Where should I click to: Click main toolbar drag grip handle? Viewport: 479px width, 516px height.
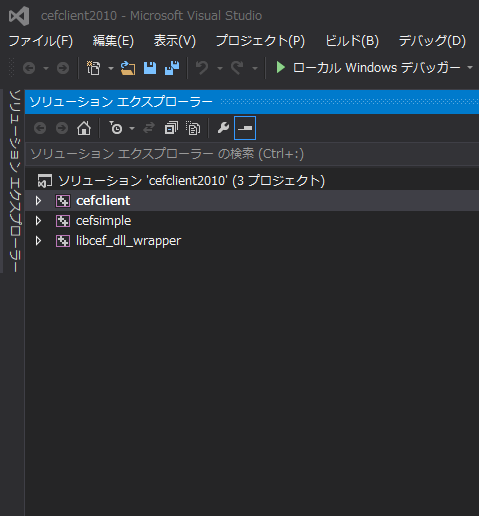(12, 68)
